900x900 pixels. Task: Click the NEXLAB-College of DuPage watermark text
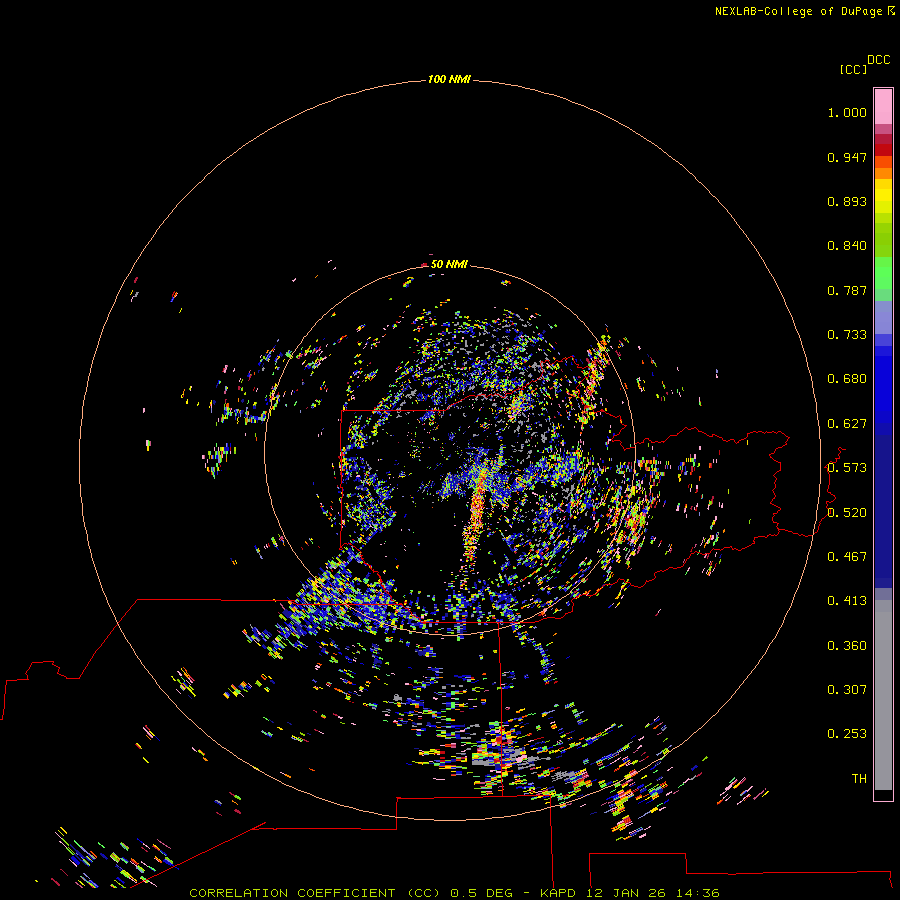(798, 11)
